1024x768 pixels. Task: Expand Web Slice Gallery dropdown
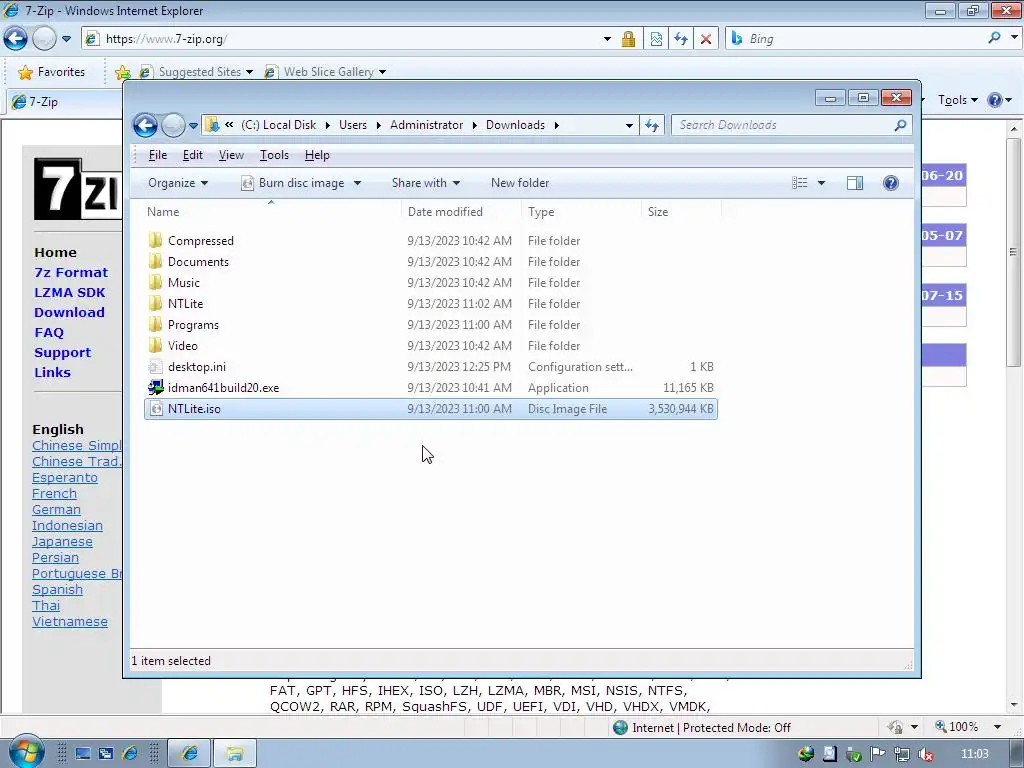point(382,72)
